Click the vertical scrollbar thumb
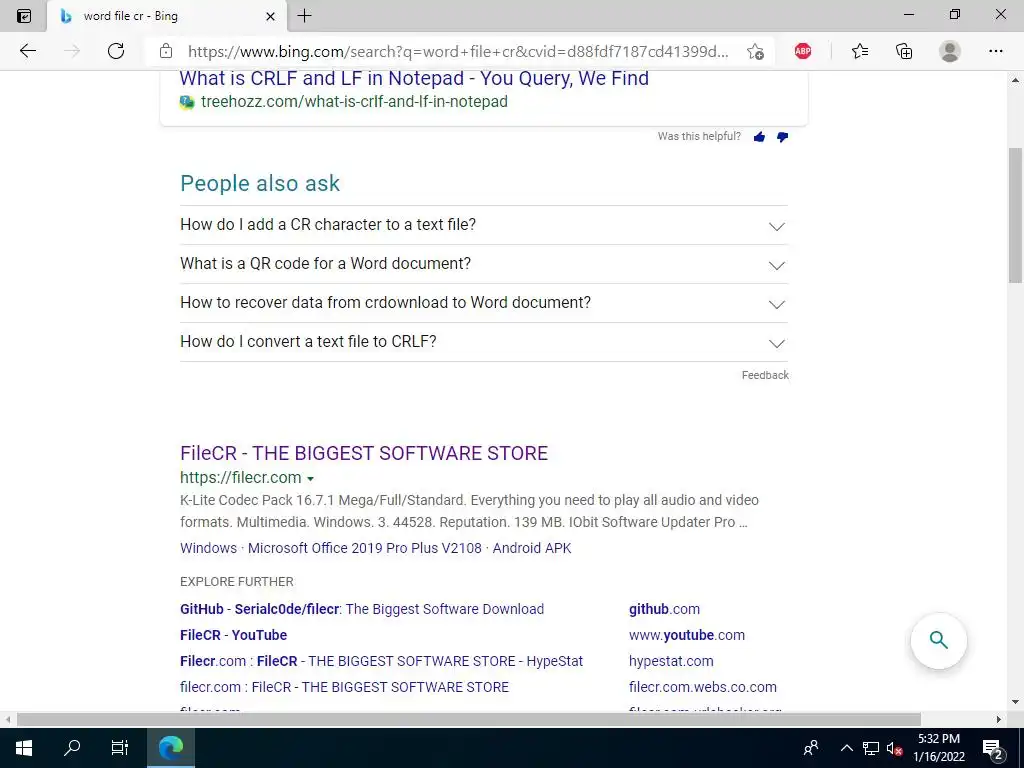This screenshot has width=1024, height=768. [1016, 216]
